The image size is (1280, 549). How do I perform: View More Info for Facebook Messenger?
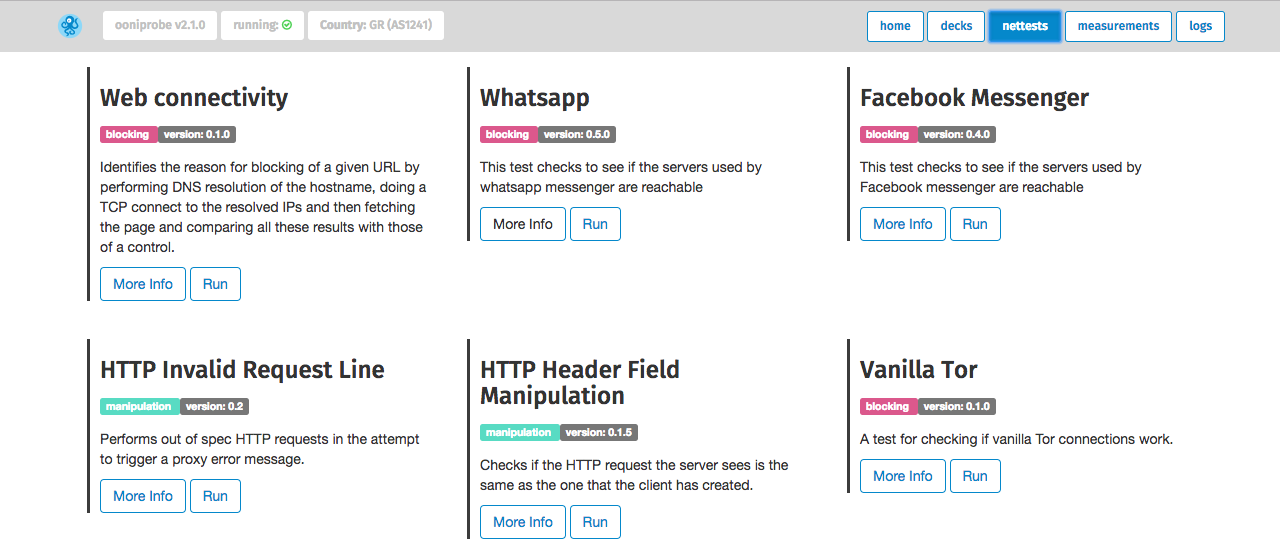pos(903,224)
